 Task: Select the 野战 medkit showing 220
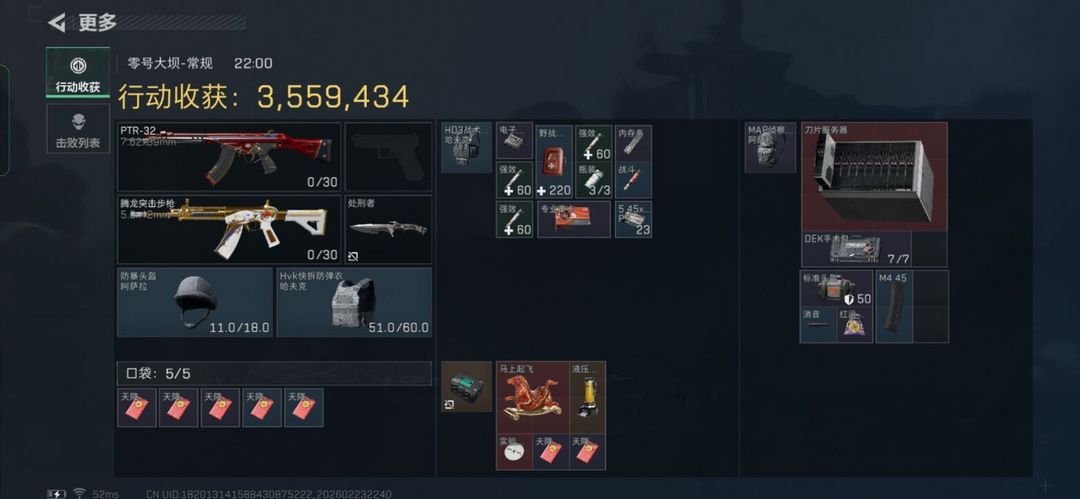[555, 161]
